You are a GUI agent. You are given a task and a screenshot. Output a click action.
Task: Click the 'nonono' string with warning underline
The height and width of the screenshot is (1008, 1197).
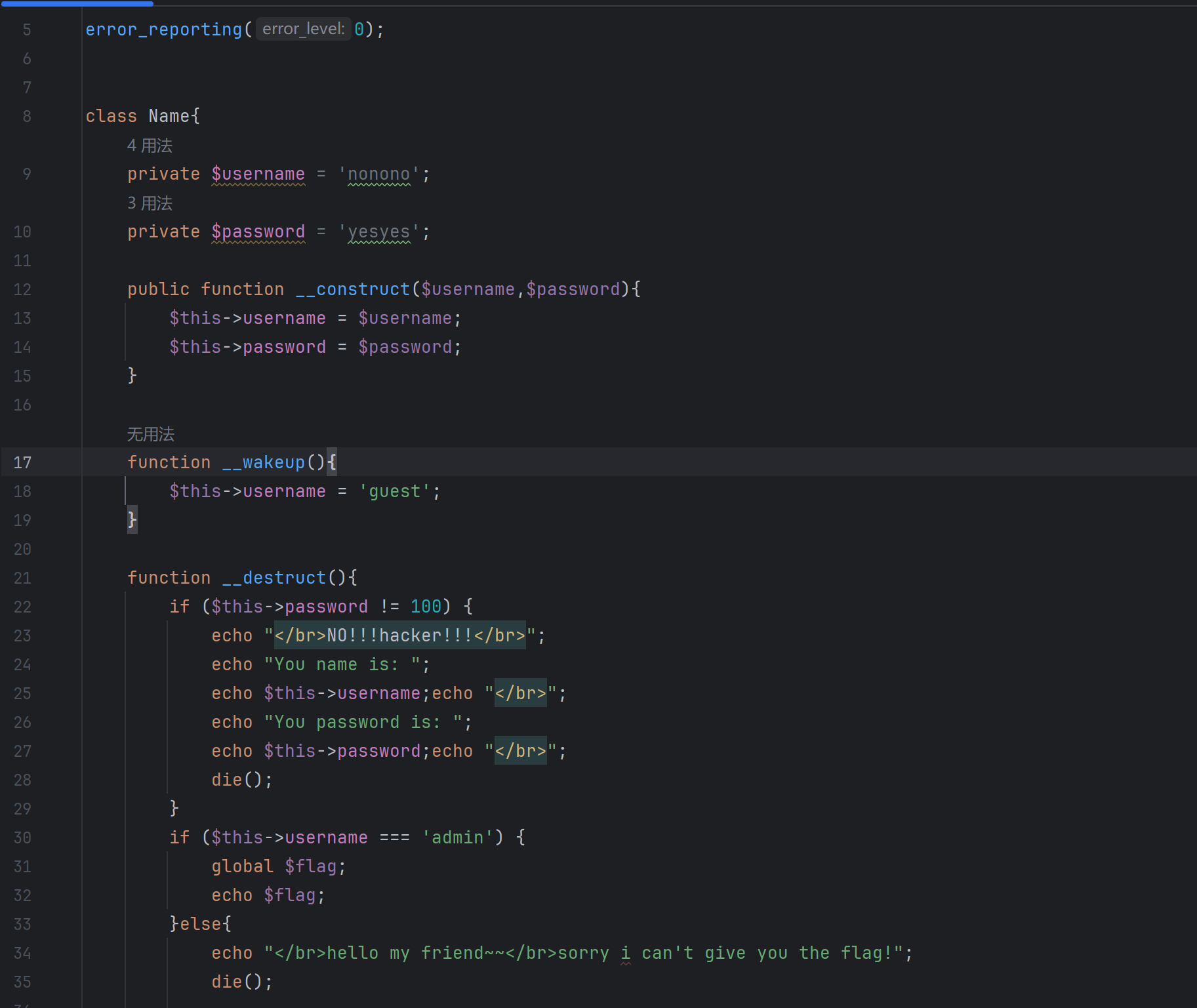(378, 174)
